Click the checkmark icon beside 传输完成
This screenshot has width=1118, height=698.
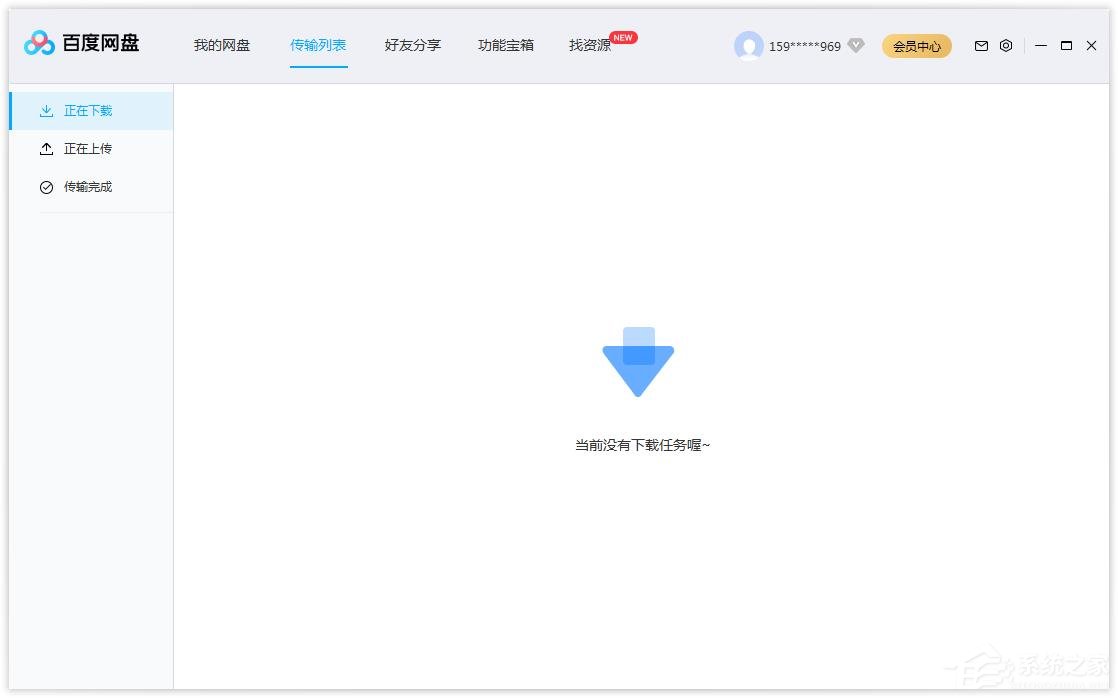pos(46,186)
